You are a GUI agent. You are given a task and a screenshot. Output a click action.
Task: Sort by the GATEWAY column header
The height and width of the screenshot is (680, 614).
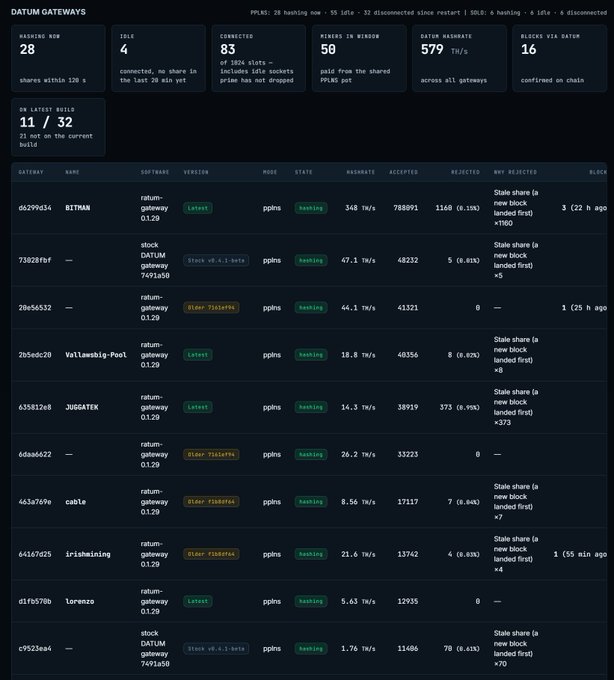(x=31, y=172)
